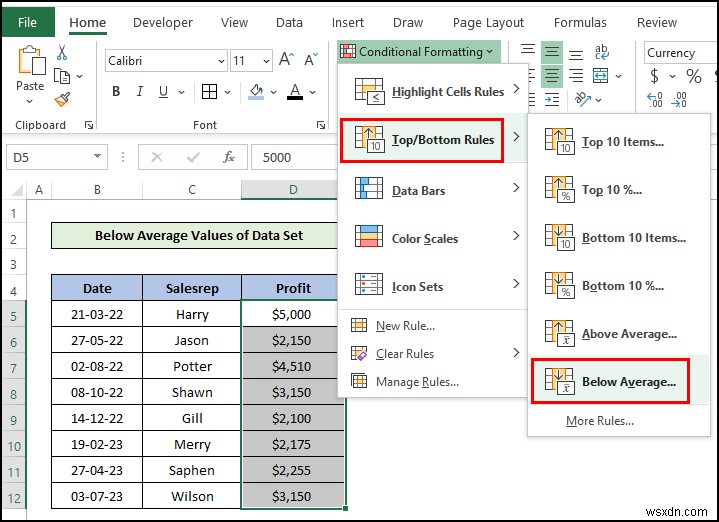Open Highlight Cells Rules submenu
719x522 pixels.
pyautogui.click(x=433, y=92)
